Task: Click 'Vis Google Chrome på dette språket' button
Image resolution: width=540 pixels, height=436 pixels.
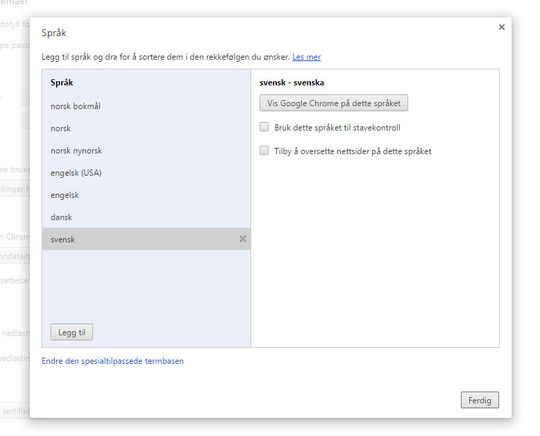Action: click(334, 103)
